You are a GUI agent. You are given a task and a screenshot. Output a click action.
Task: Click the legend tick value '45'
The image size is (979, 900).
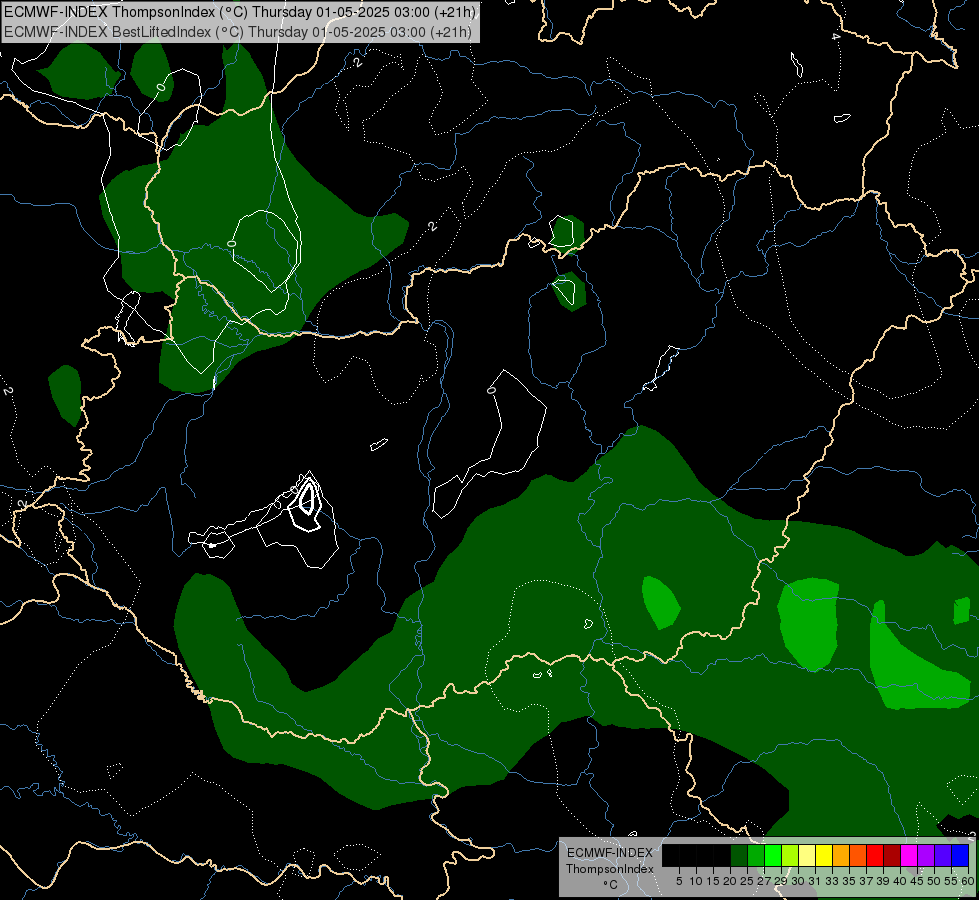[x=917, y=881]
